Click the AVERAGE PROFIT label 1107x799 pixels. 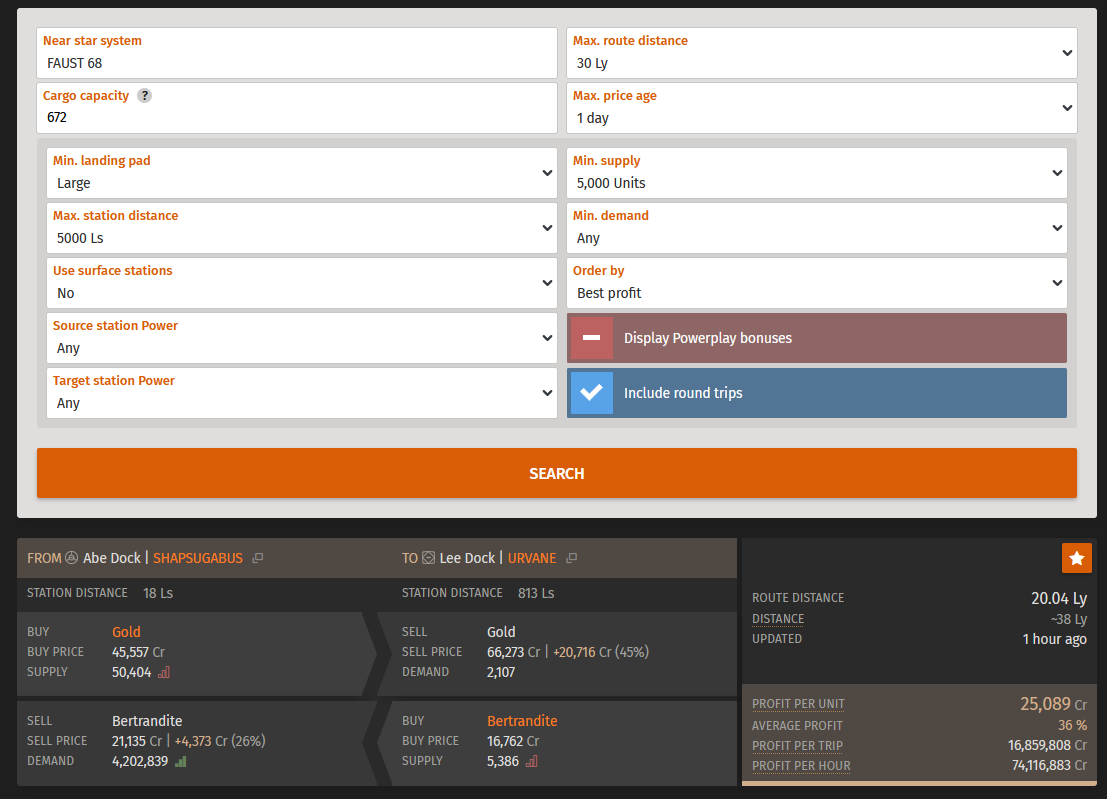pos(797,726)
